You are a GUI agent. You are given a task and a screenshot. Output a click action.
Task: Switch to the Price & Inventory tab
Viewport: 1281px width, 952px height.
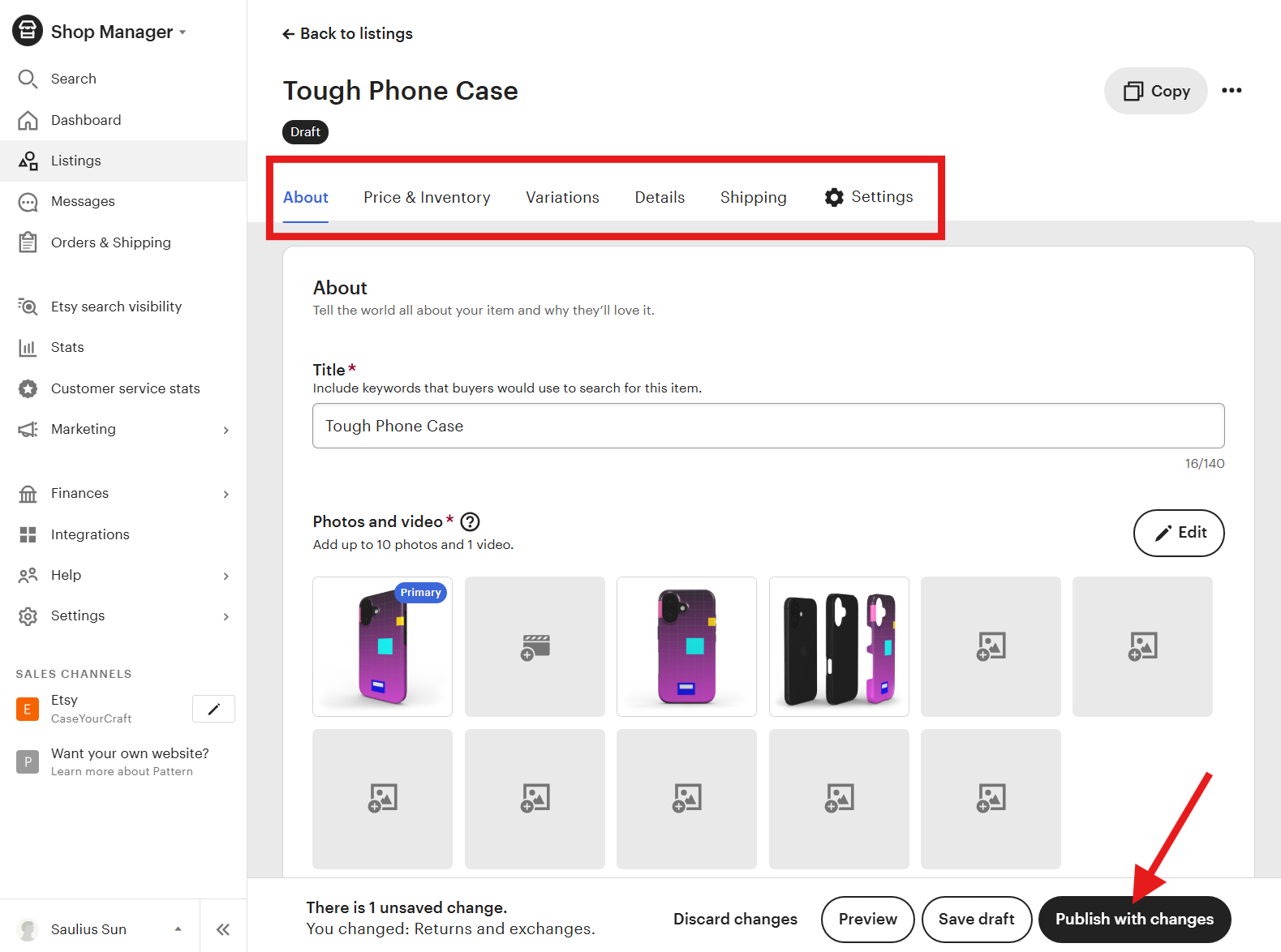tap(427, 197)
